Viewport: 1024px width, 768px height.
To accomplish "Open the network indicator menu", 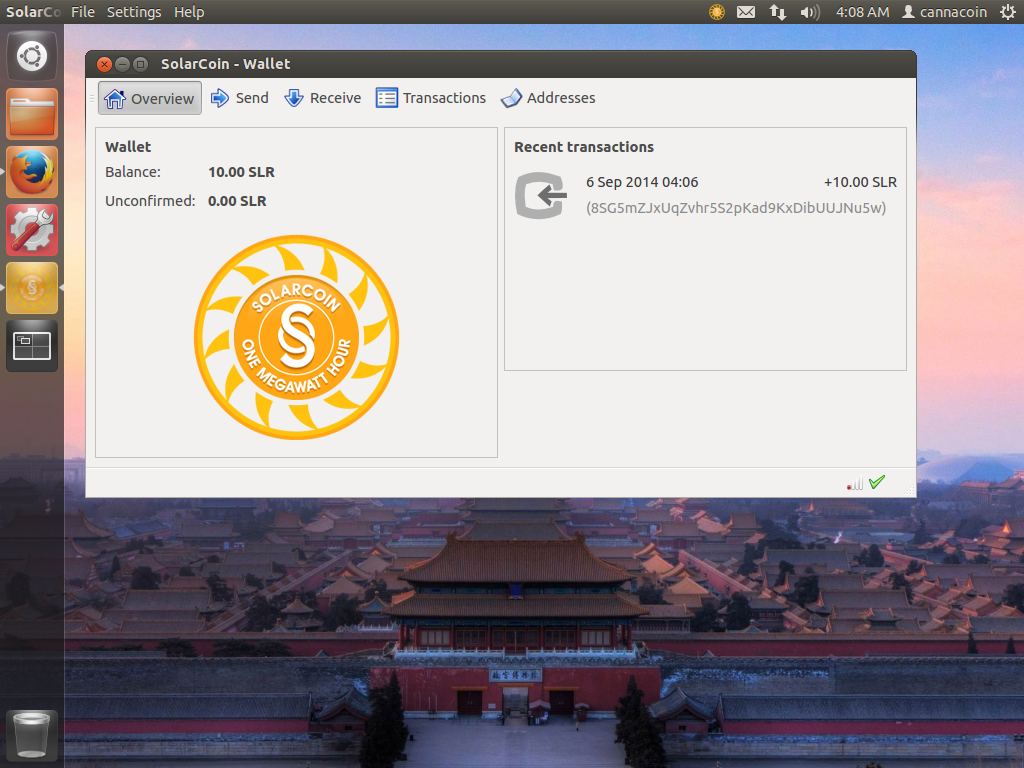I will (777, 12).
